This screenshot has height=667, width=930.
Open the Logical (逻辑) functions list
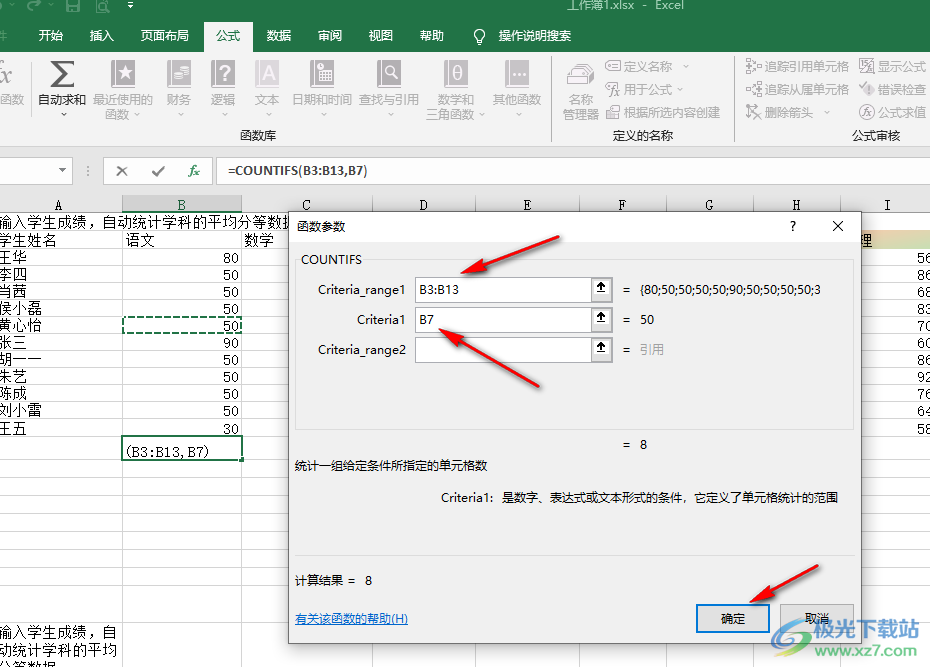[x=223, y=89]
